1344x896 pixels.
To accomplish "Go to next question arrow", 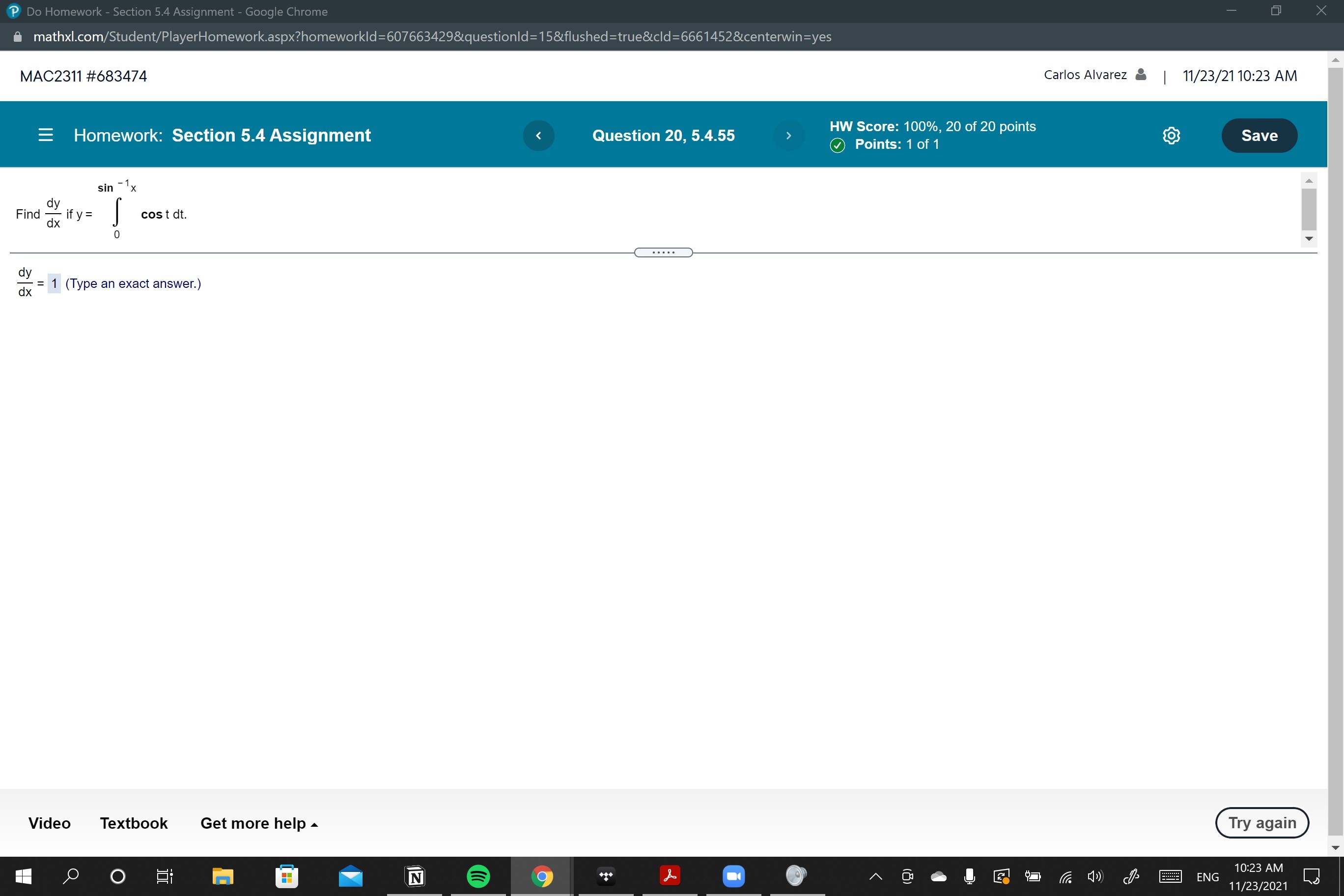I will click(x=788, y=136).
